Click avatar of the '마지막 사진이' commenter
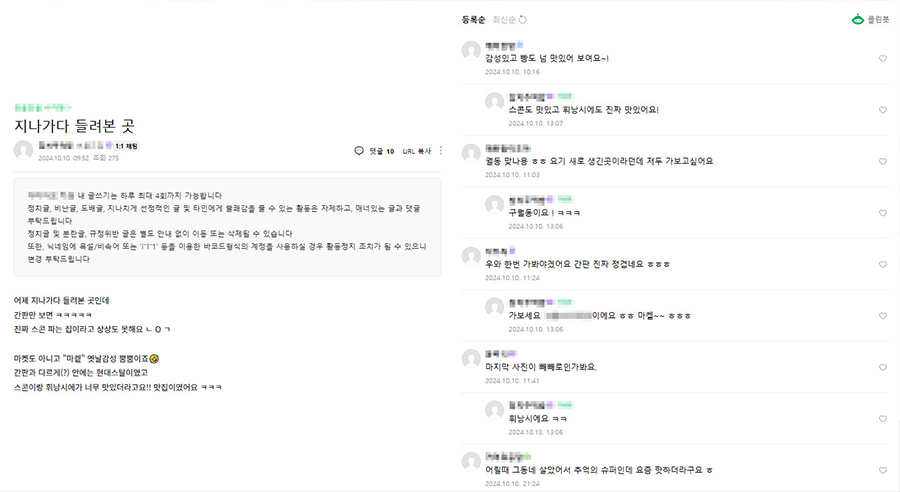The image size is (900, 492). tap(471, 358)
